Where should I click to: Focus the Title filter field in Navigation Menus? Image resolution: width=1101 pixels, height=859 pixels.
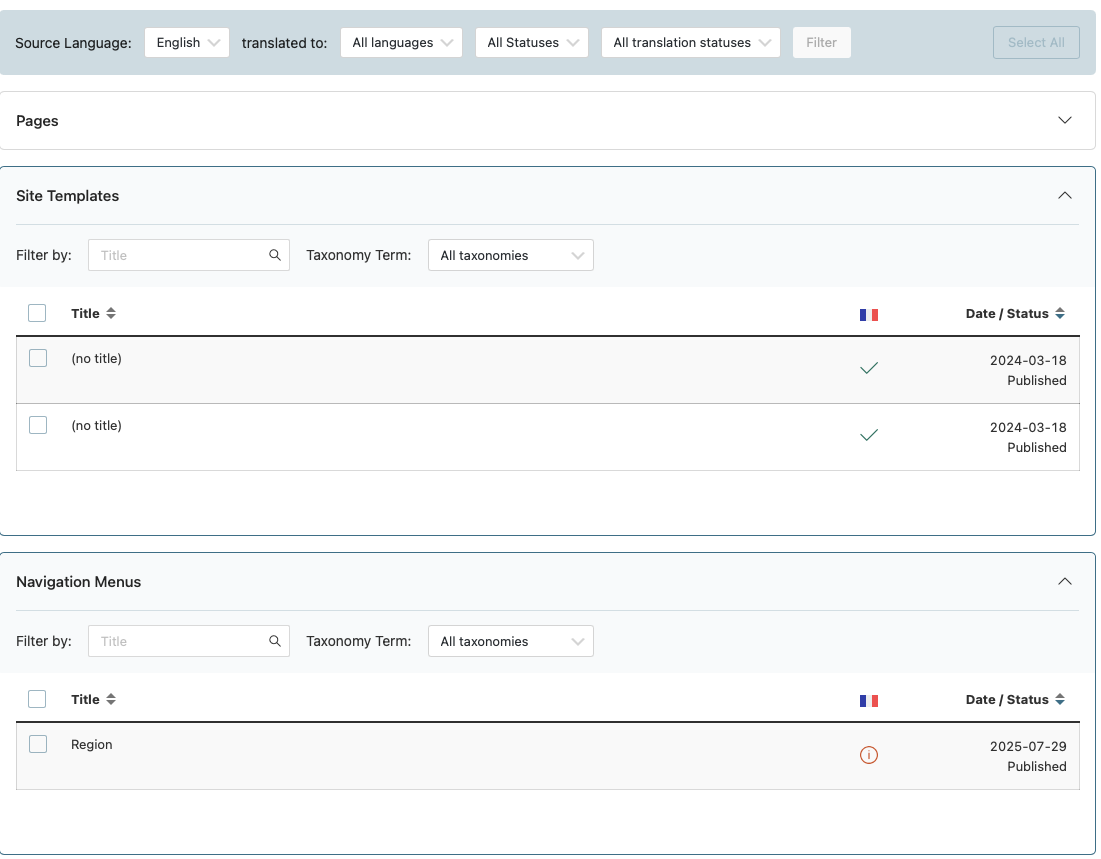point(180,641)
